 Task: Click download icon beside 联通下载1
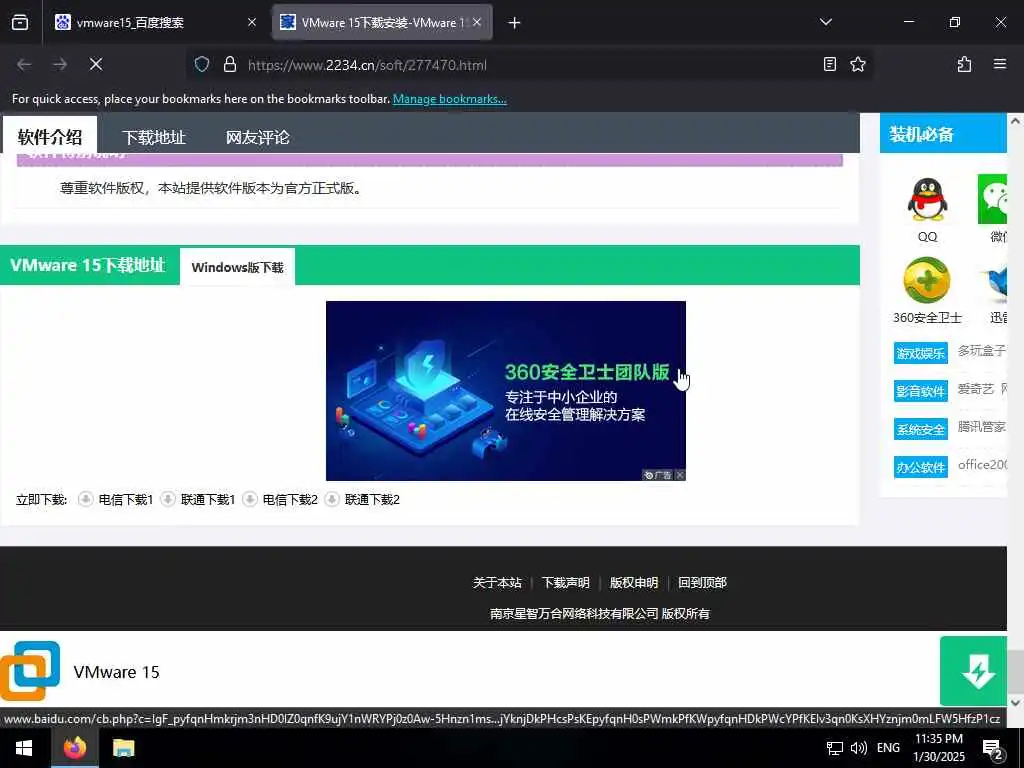[x=168, y=500]
